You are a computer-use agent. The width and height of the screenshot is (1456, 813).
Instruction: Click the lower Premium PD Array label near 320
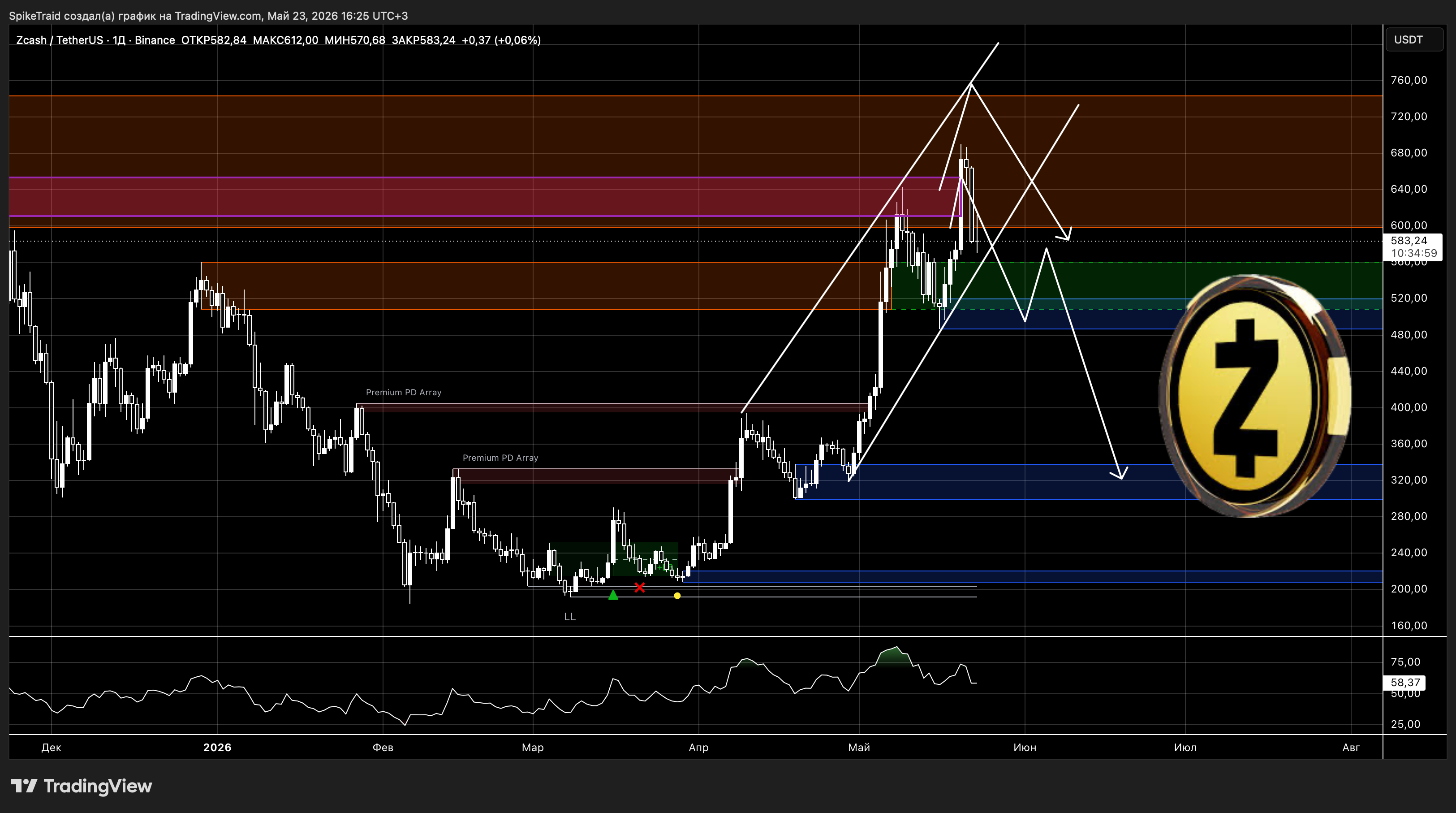tap(500, 458)
